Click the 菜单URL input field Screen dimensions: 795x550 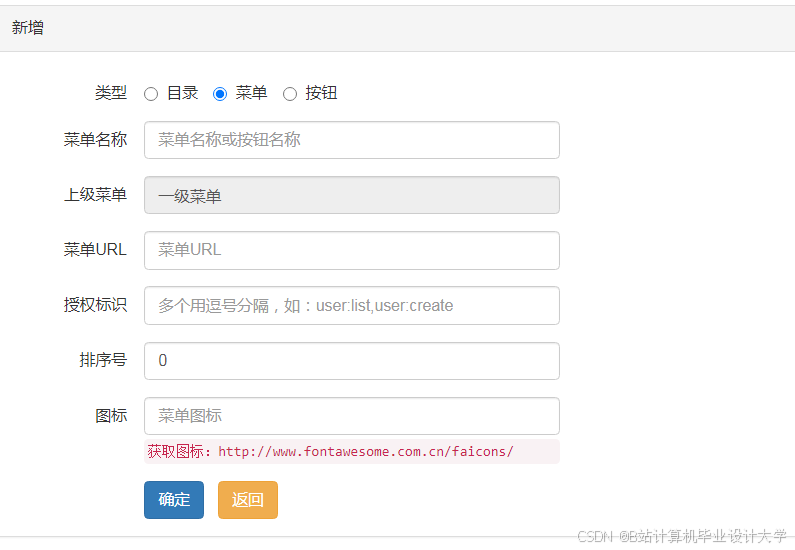click(351, 250)
